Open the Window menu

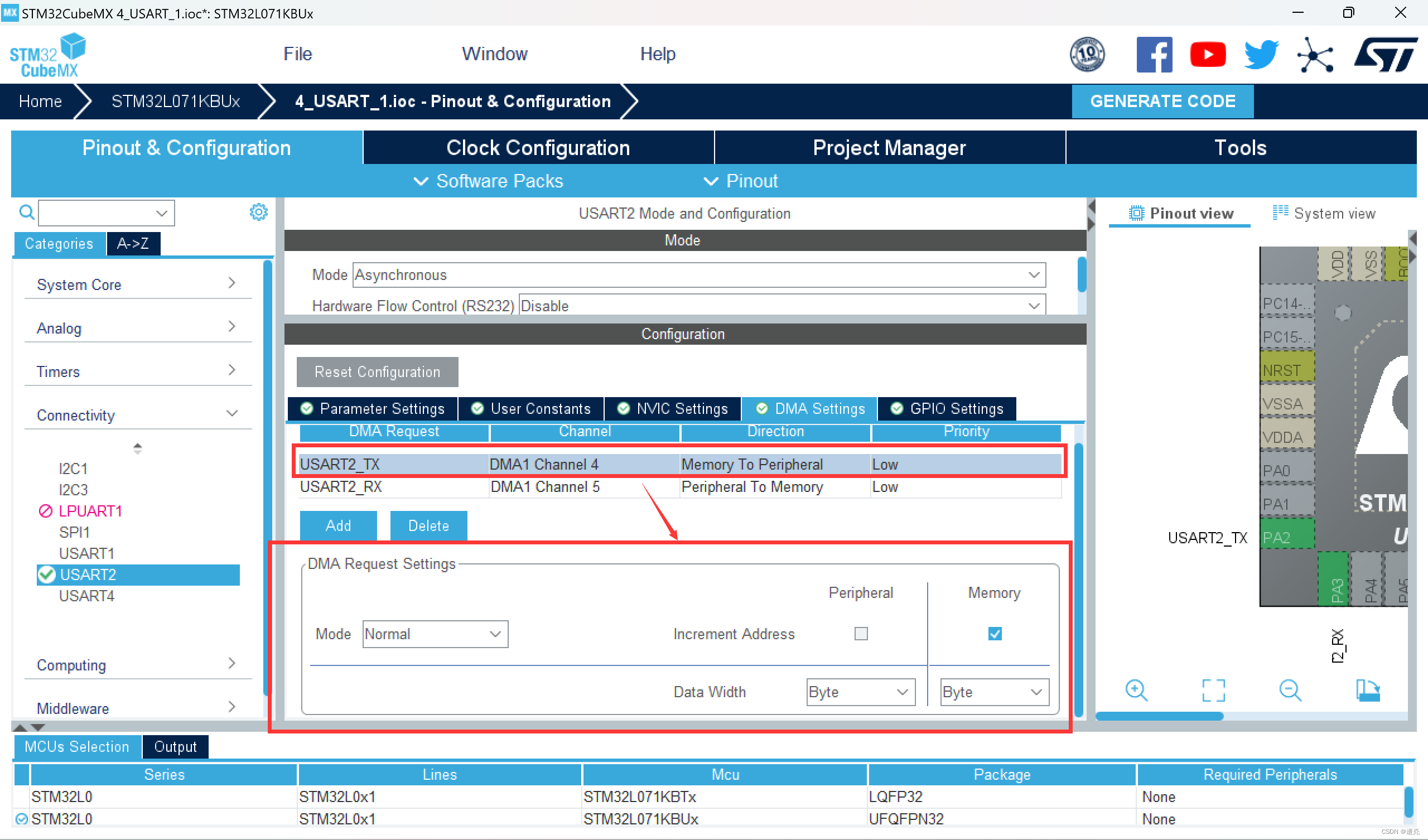[494, 54]
